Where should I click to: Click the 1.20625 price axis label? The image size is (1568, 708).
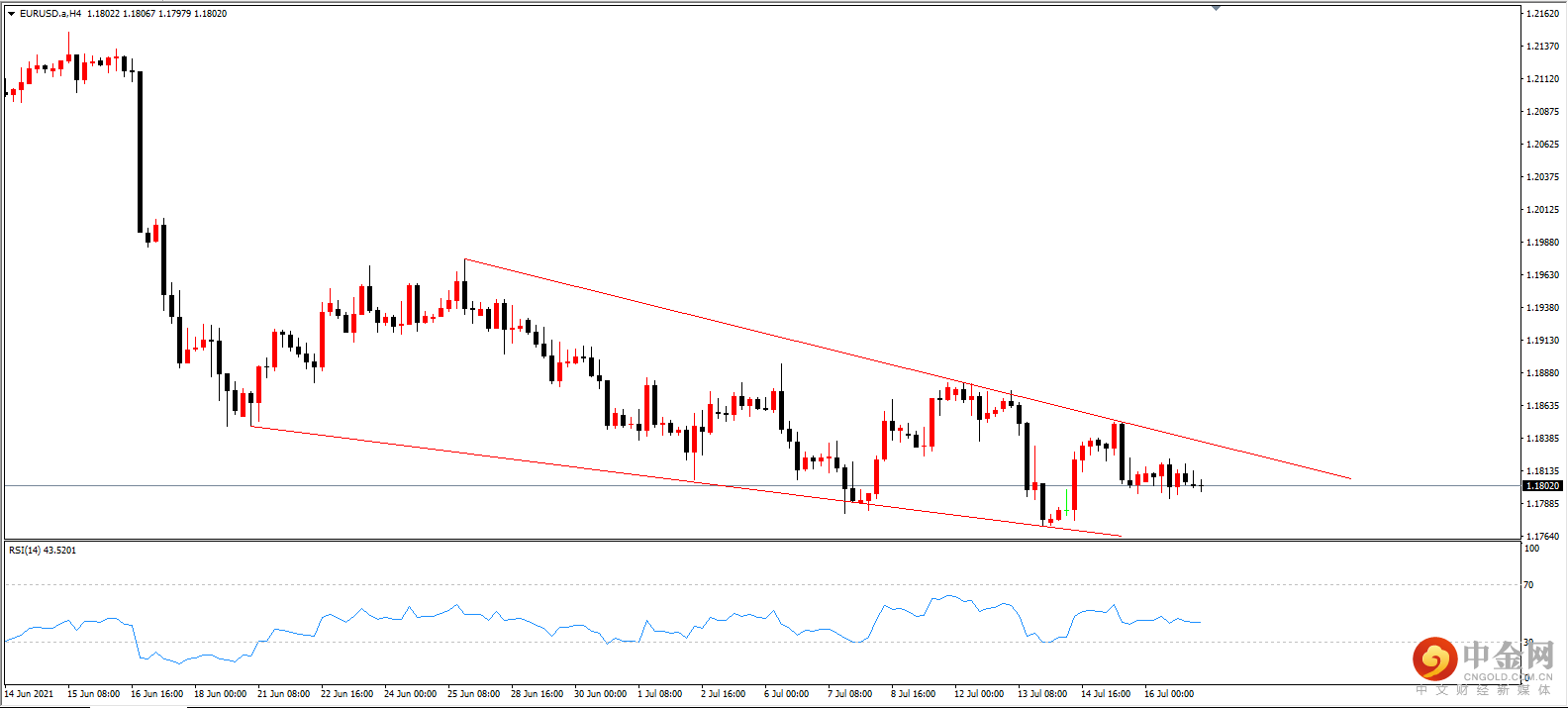click(1542, 145)
